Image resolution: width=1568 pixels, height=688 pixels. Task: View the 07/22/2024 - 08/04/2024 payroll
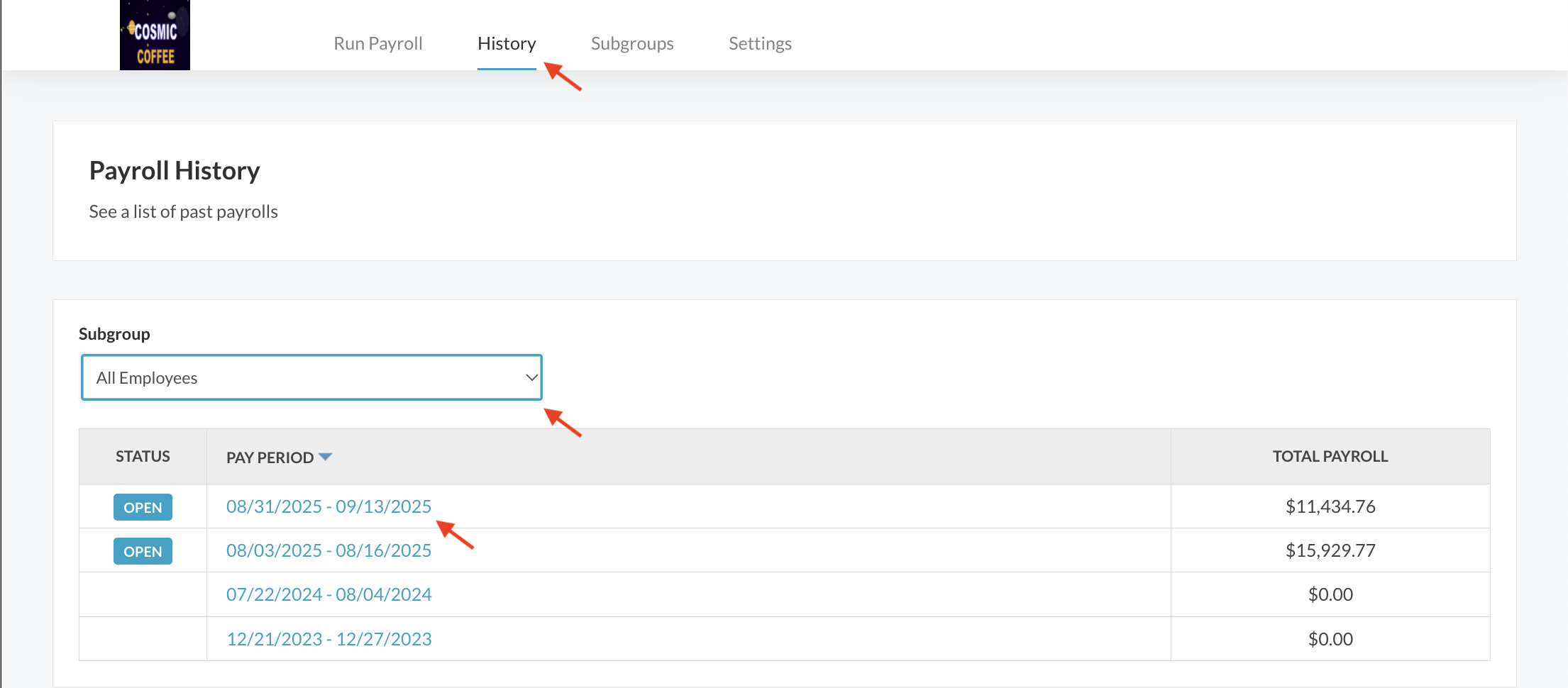(x=328, y=594)
